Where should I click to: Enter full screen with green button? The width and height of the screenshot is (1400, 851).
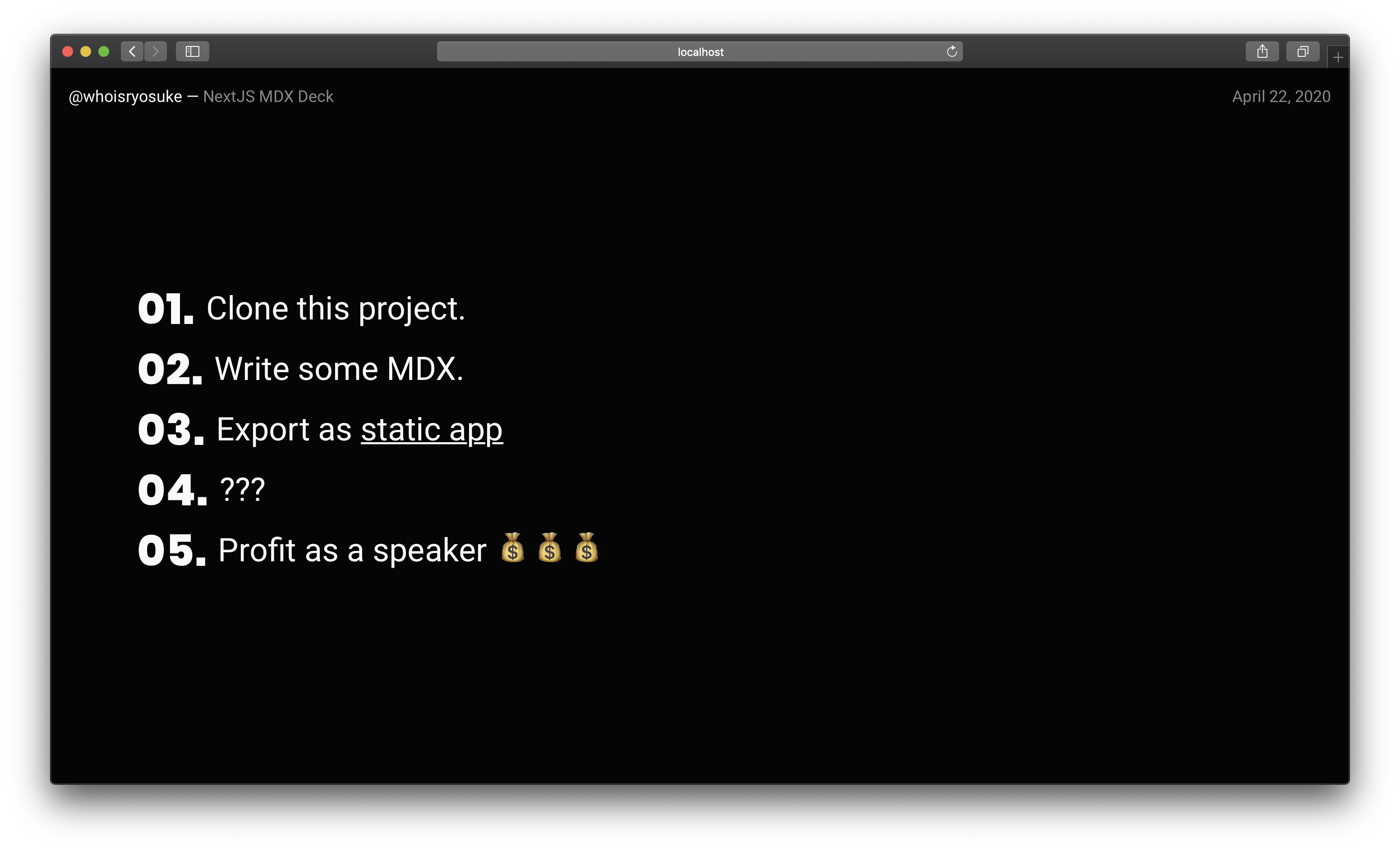point(104,51)
